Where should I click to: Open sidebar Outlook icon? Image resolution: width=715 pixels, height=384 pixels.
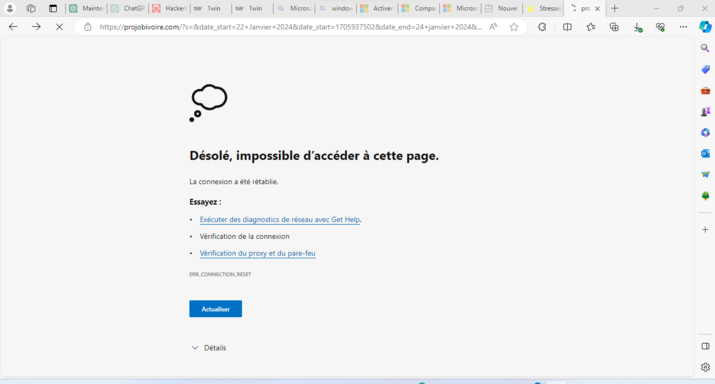[705, 153]
